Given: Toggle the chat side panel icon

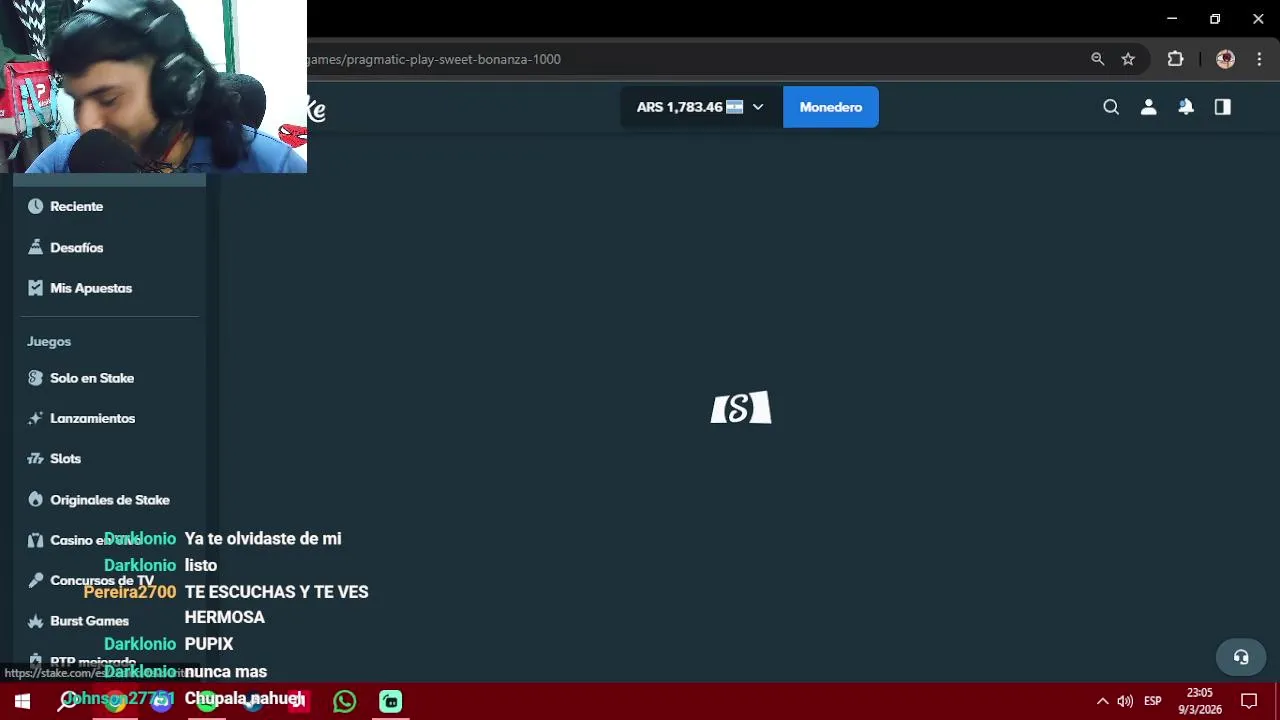Looking at the screenshot, I should pyautogui.click(x=1223, y=107).
